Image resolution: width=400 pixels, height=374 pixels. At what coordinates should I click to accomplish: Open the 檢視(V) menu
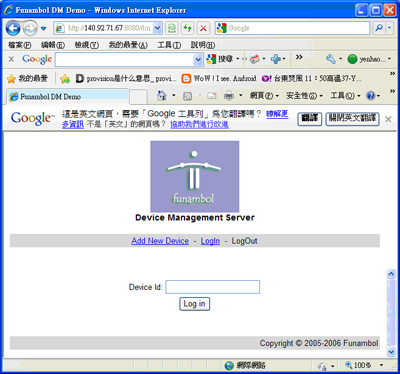point(87,45)
